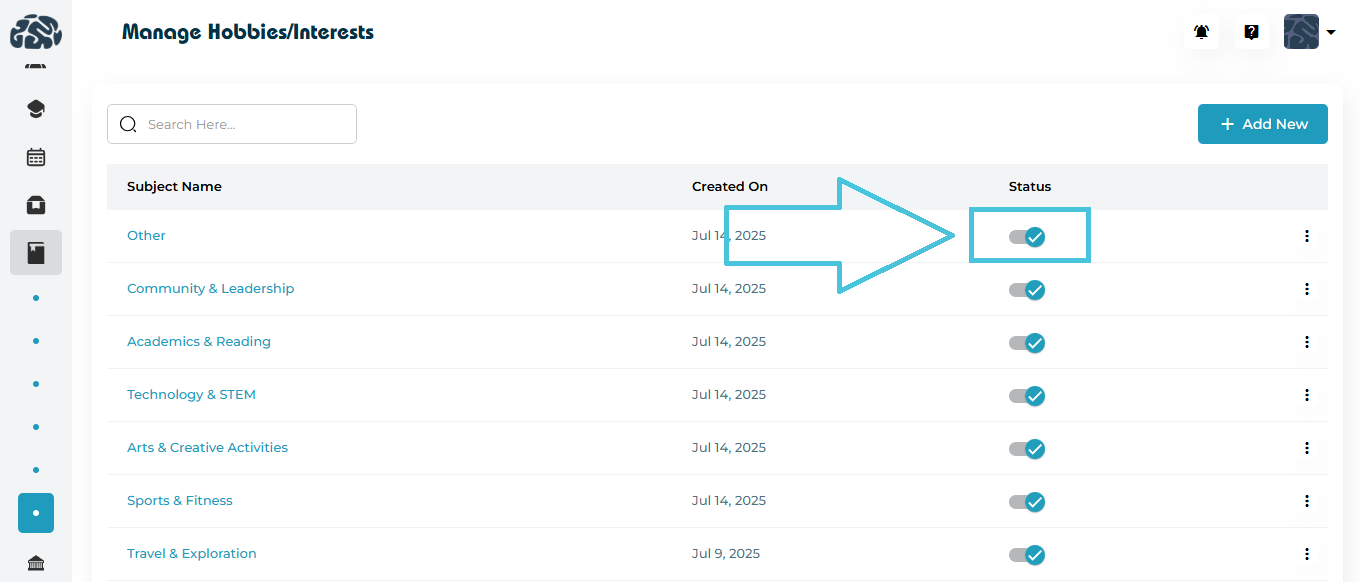
Task: Focus the Search Here input field
Action: 245,124
